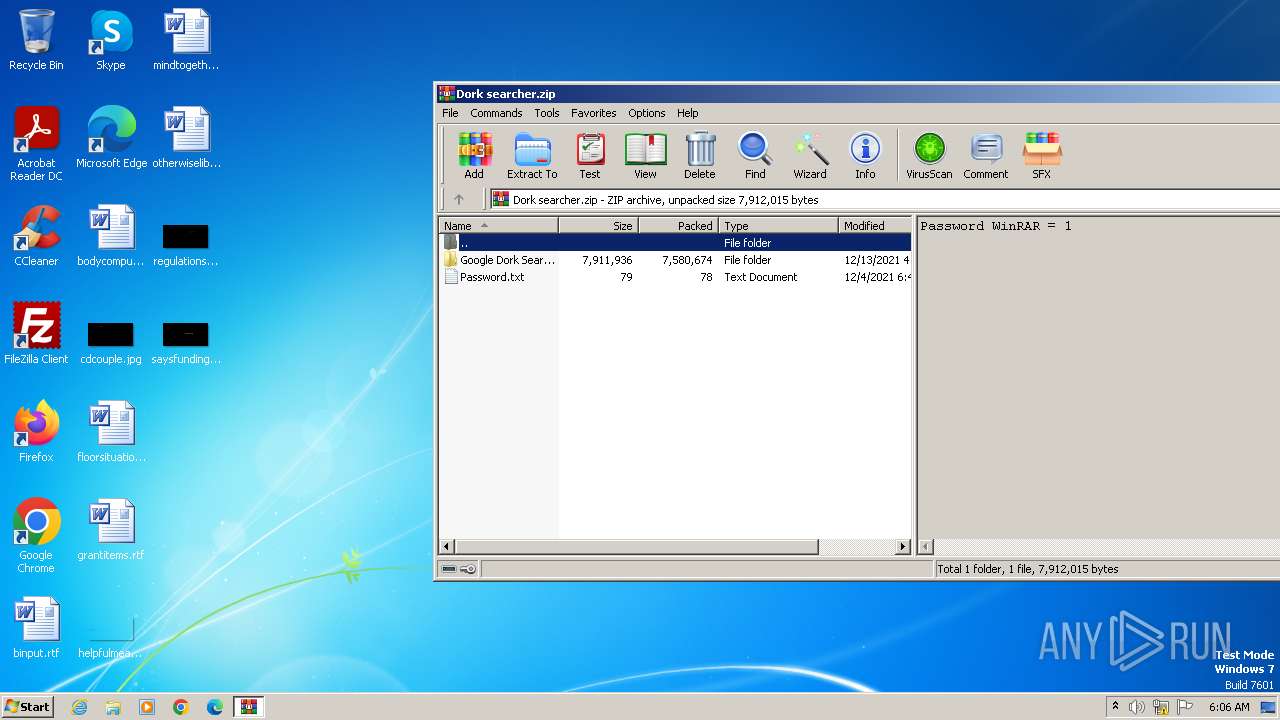Click the WinRAR taskbar button
This screenshot has width=1280, height=720.
click(248, 707)
